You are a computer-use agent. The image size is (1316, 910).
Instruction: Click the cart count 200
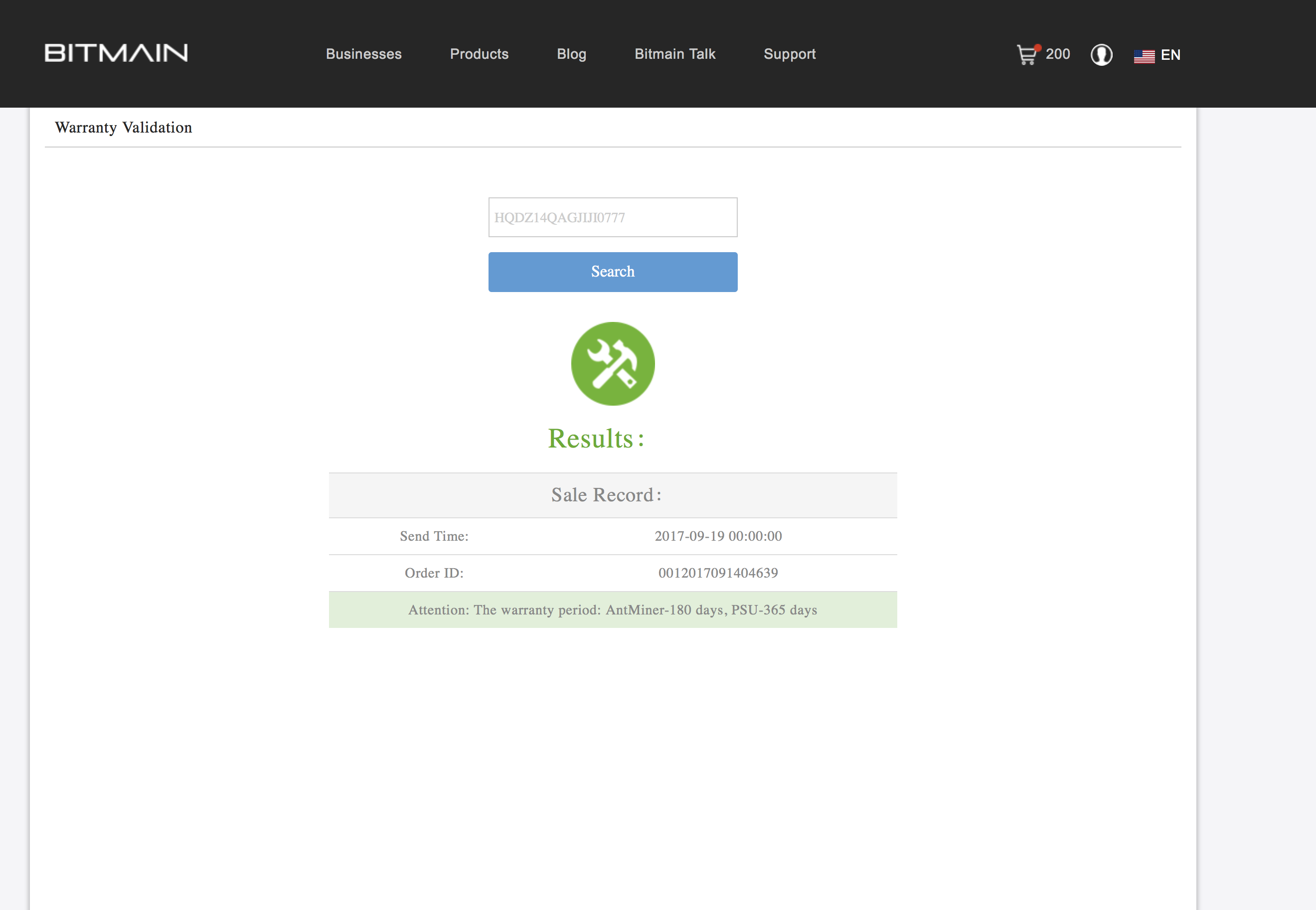point(1057,54)
